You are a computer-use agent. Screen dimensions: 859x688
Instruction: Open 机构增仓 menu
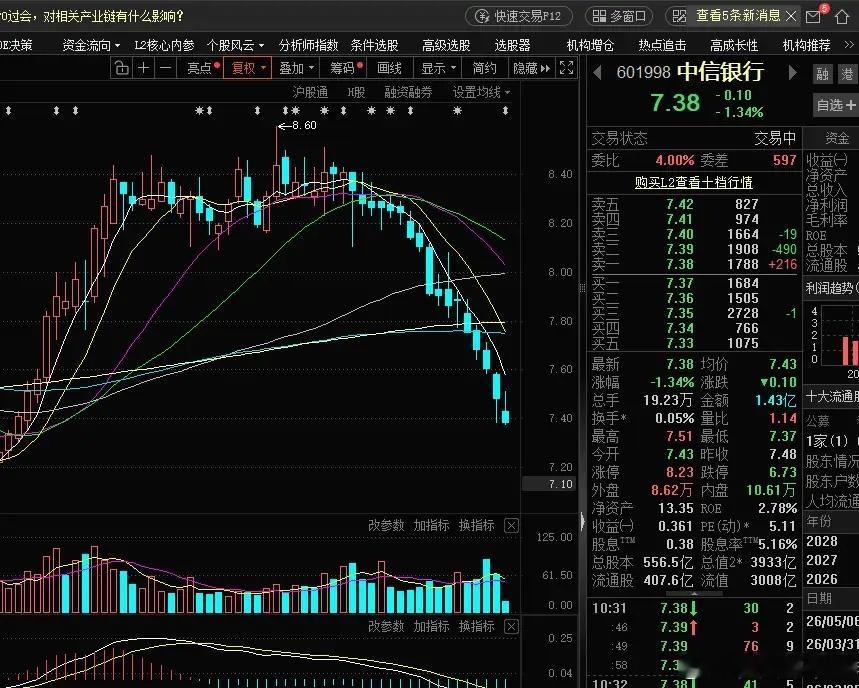590,45
